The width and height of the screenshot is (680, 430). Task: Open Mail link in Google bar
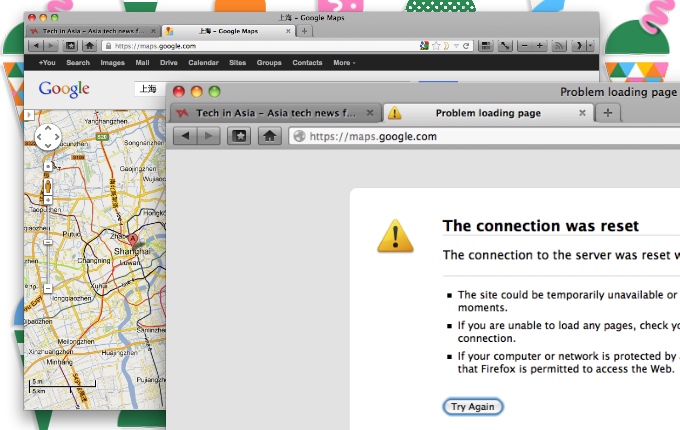[x=142, y=63]
